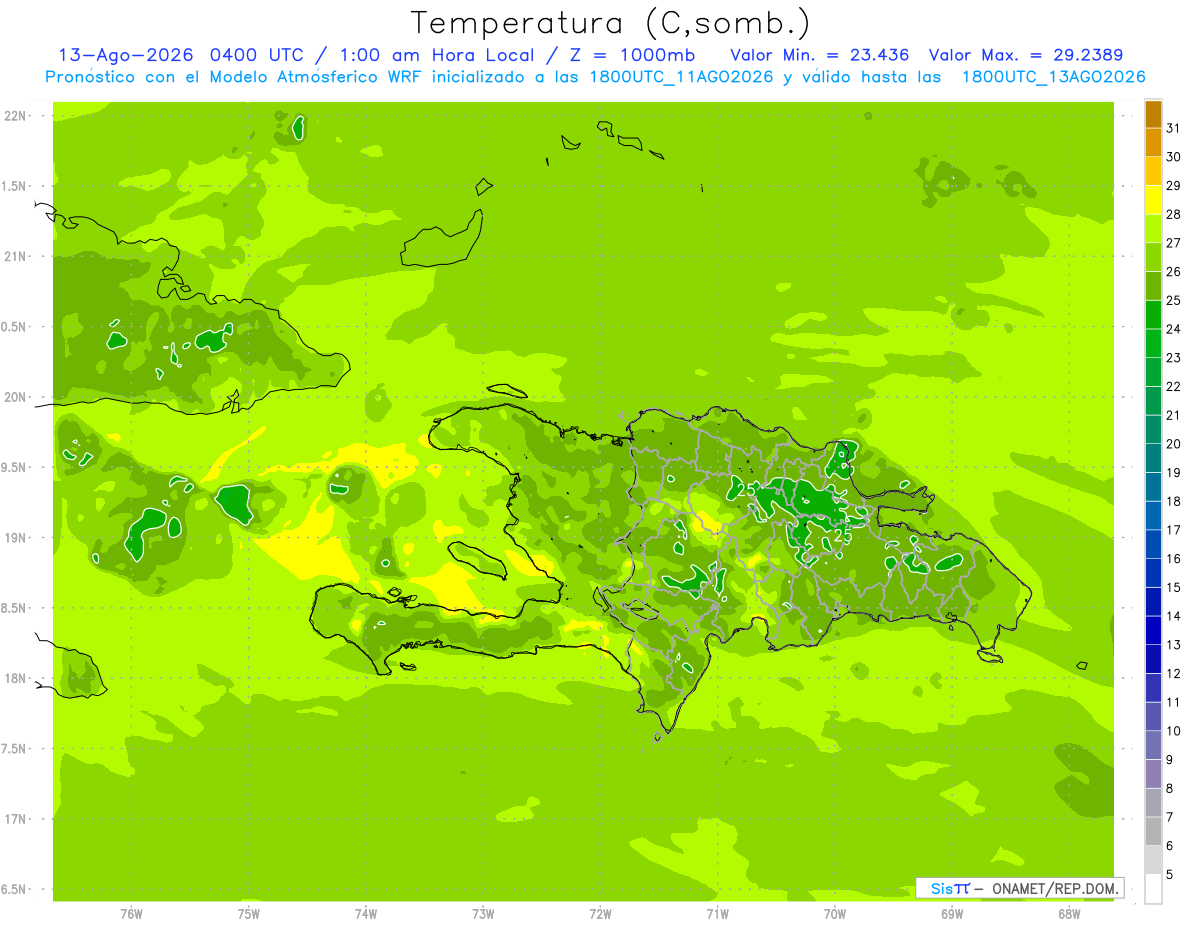The image size is (1200, 927).
Task: Click the 68W longitude axis label
Action: 1069,913
